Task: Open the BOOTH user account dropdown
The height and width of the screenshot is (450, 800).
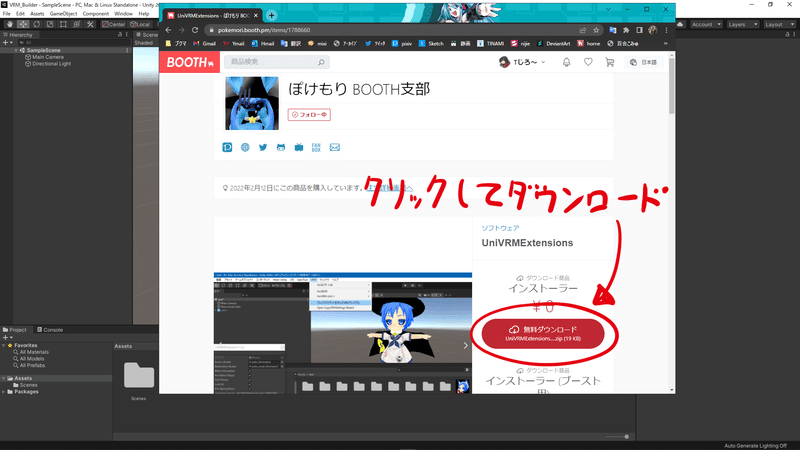Action: (522, 62)
